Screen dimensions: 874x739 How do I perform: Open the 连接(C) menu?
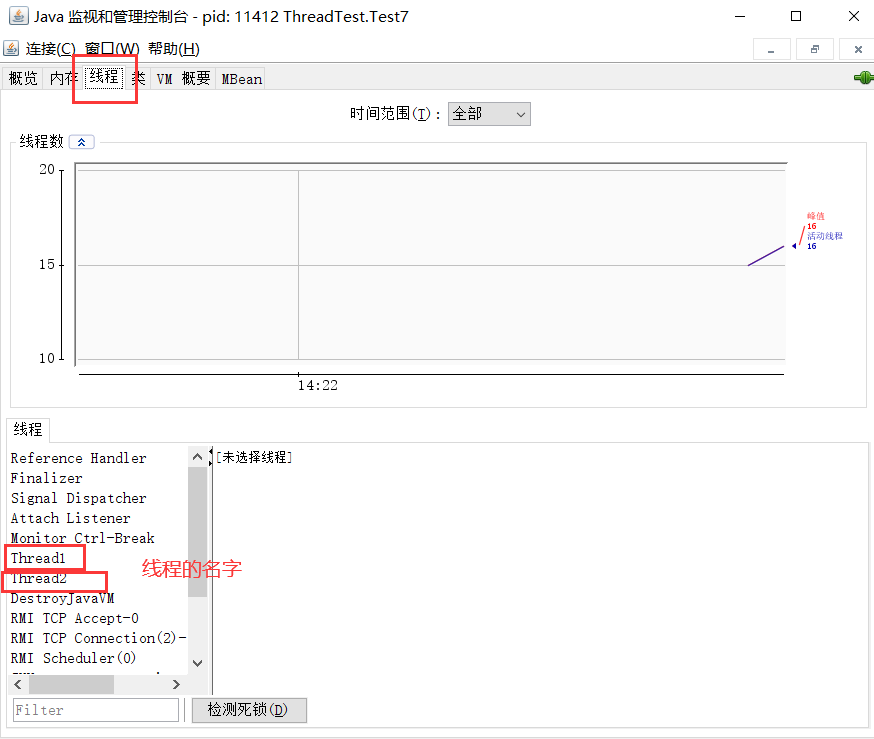(50, 49)
